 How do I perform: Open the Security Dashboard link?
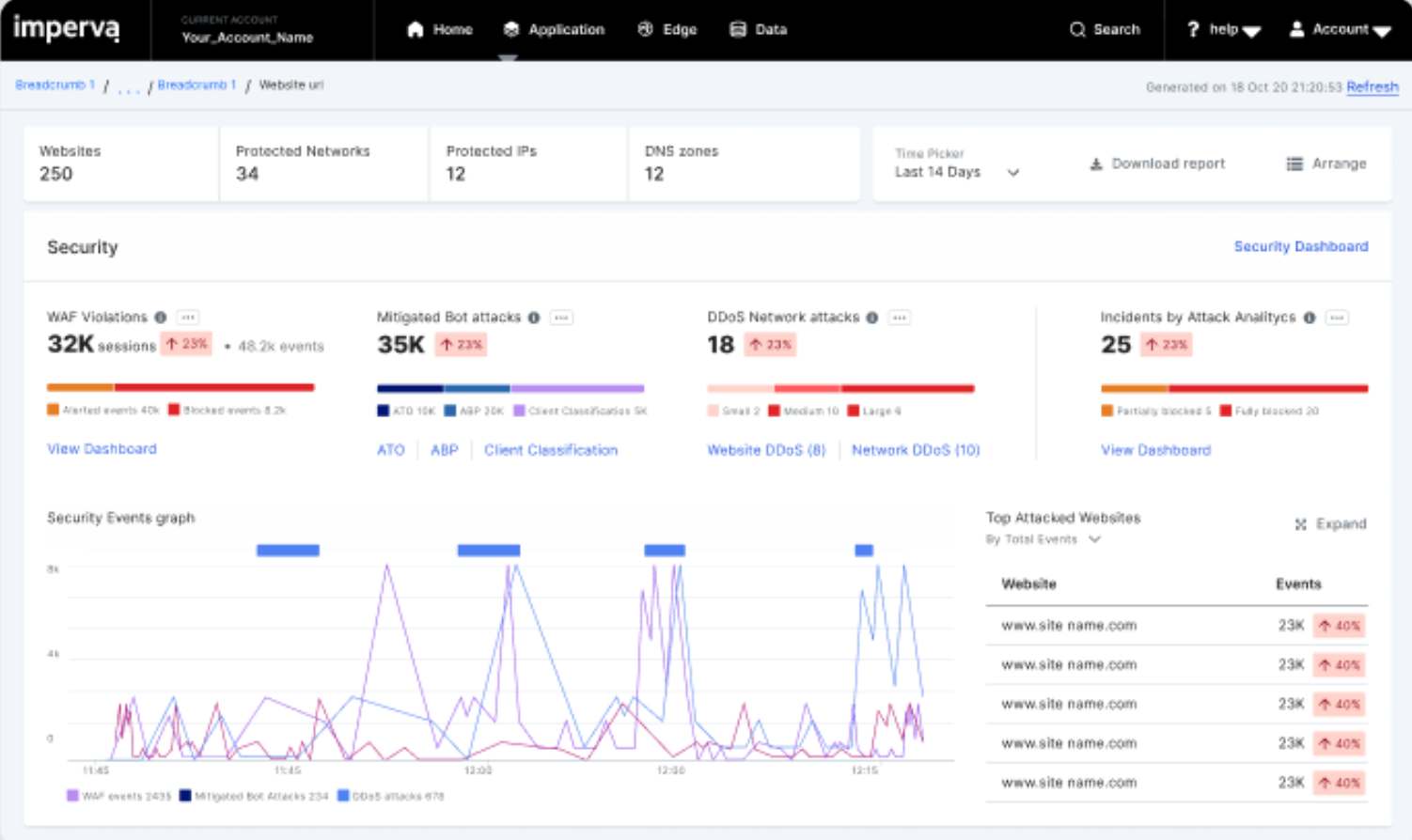[x=1301, y=246]
